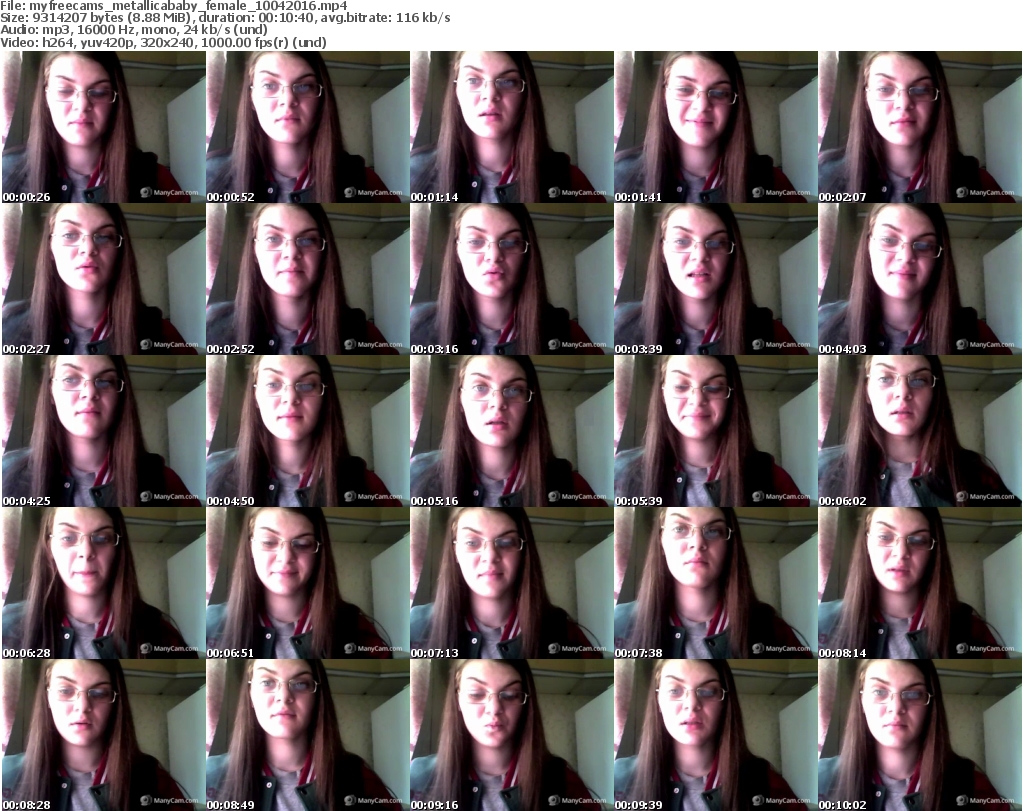Select the frame at 00:07:13
The image size is (1024, 811).
pyautogui.click(x=512, y=583)
